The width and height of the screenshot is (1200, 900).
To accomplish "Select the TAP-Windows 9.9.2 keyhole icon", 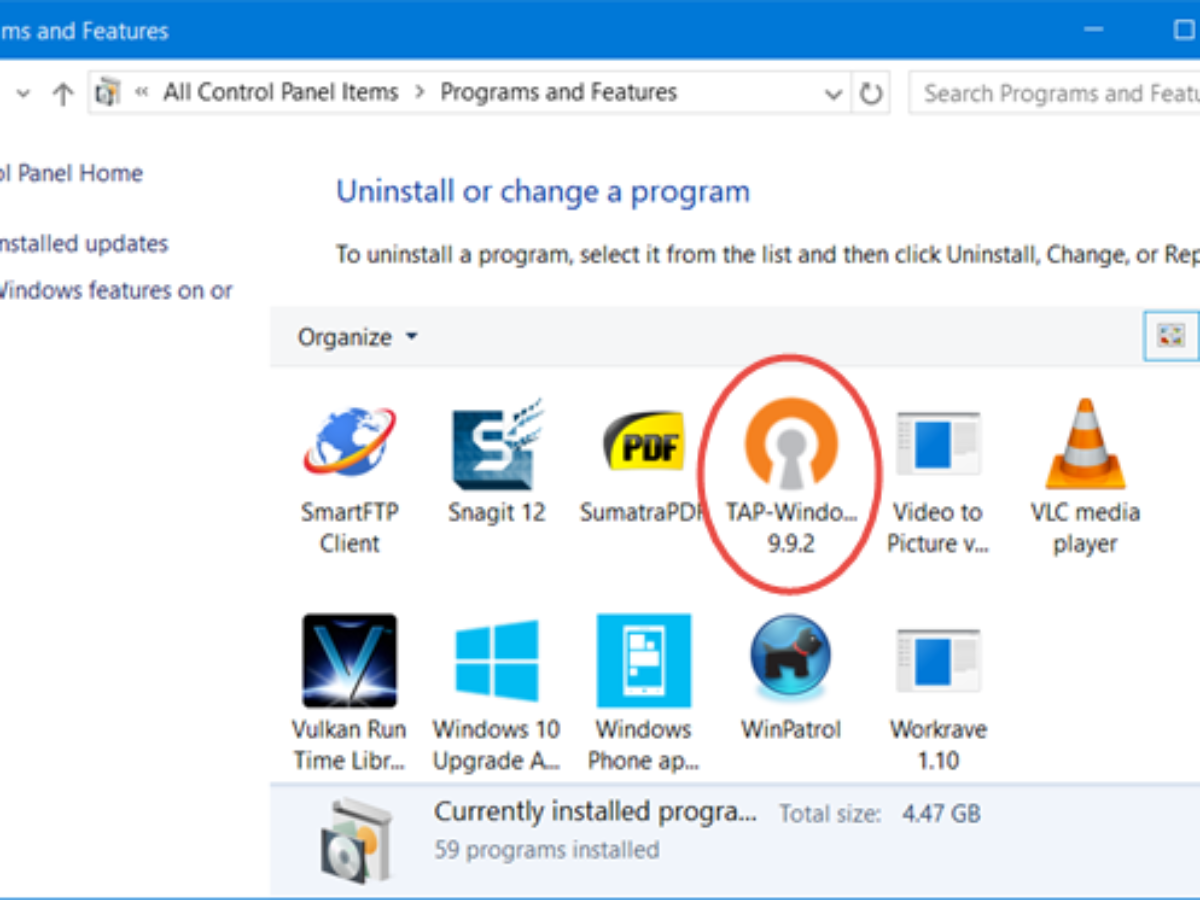I will pos(791,443).
